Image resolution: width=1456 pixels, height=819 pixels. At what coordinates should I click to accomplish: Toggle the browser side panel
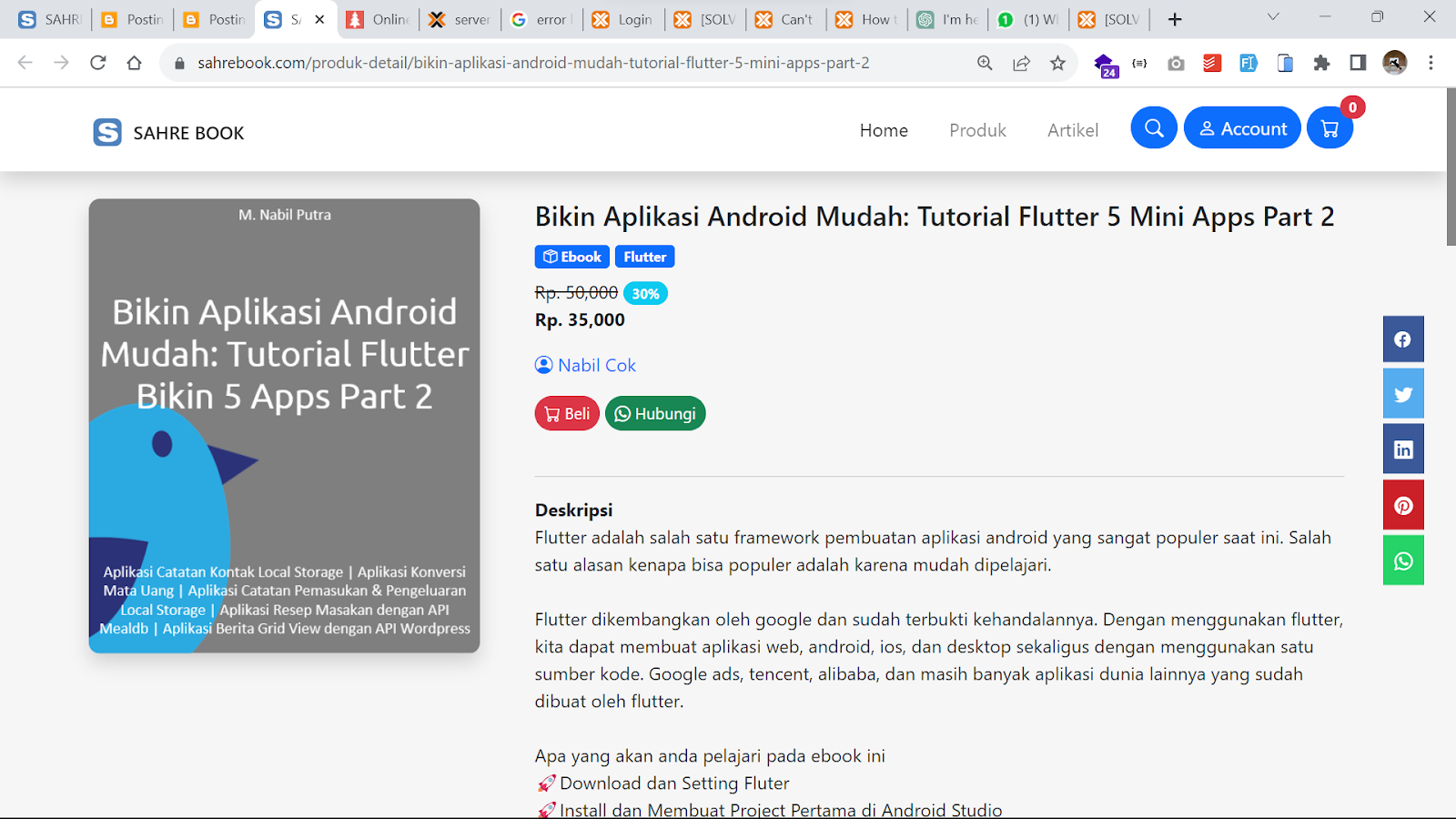pos(1358,63)
